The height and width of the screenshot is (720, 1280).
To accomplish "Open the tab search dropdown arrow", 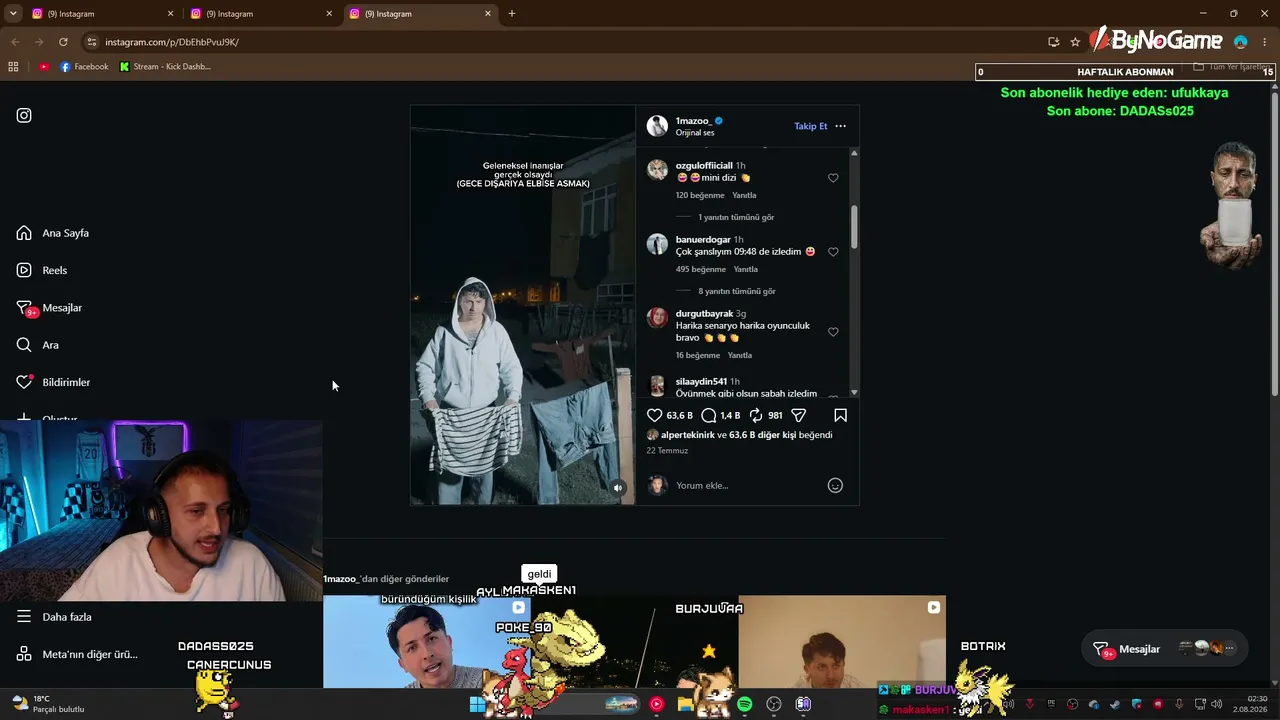I will pos(13,14).
